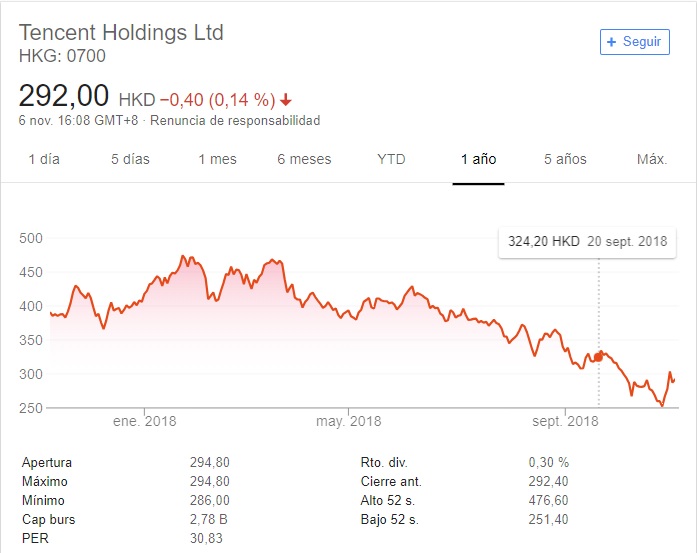Click the 292,00 current price value
The image size is (697, 553).
64,96
